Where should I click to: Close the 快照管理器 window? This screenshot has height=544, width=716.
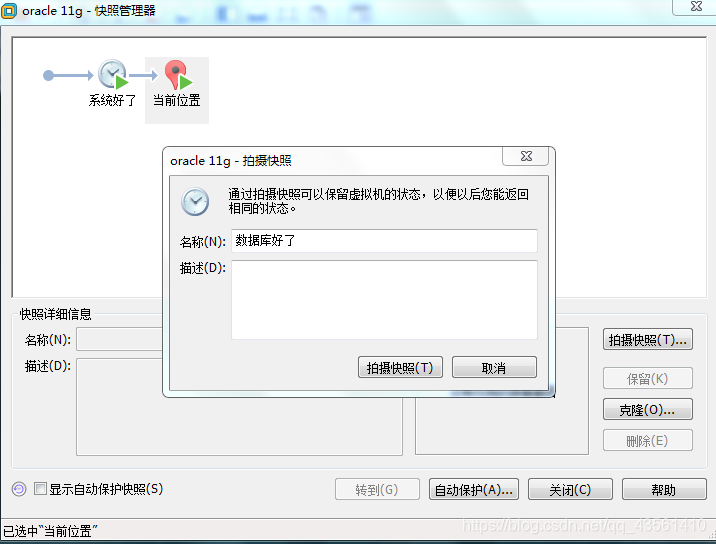(x=696, y=6)
